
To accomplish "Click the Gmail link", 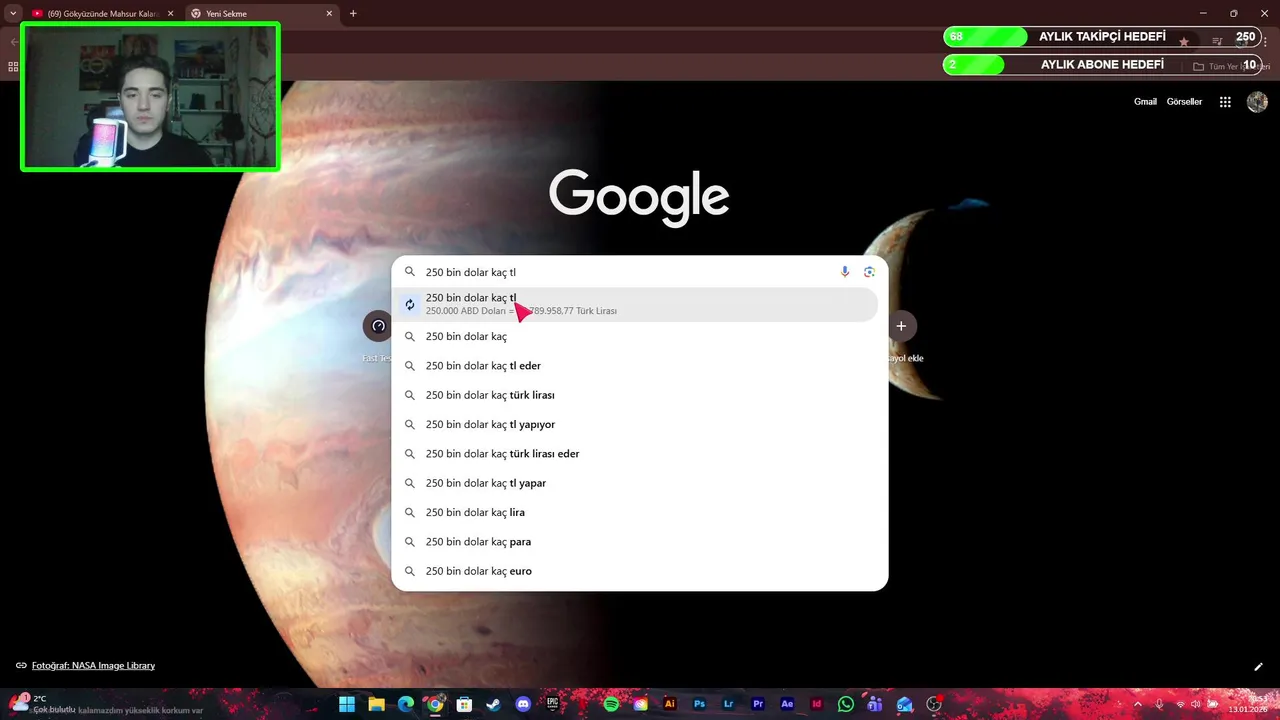I will click(x=1145, y=102).
